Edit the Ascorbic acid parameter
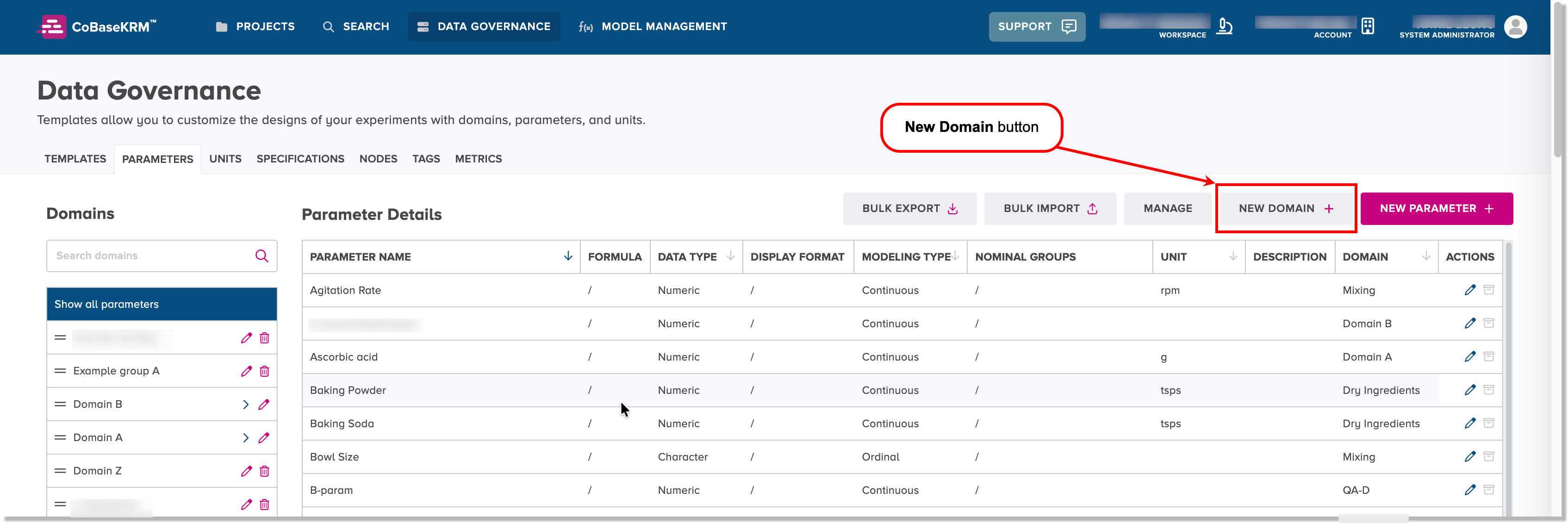 pos(1469,356)
